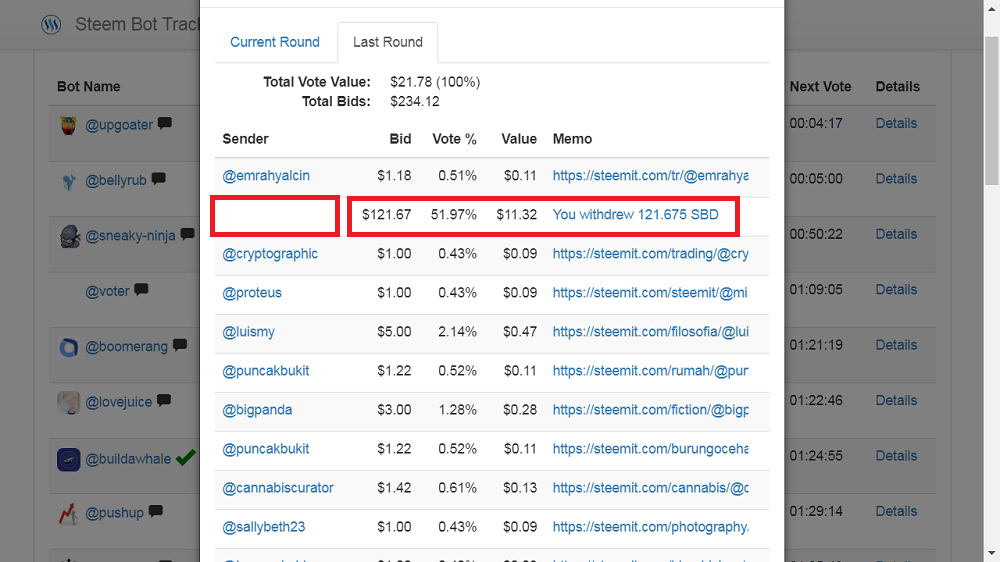The image size is (1000, 562).
Task: Select the Last Round tab
Action: [388, 42]
